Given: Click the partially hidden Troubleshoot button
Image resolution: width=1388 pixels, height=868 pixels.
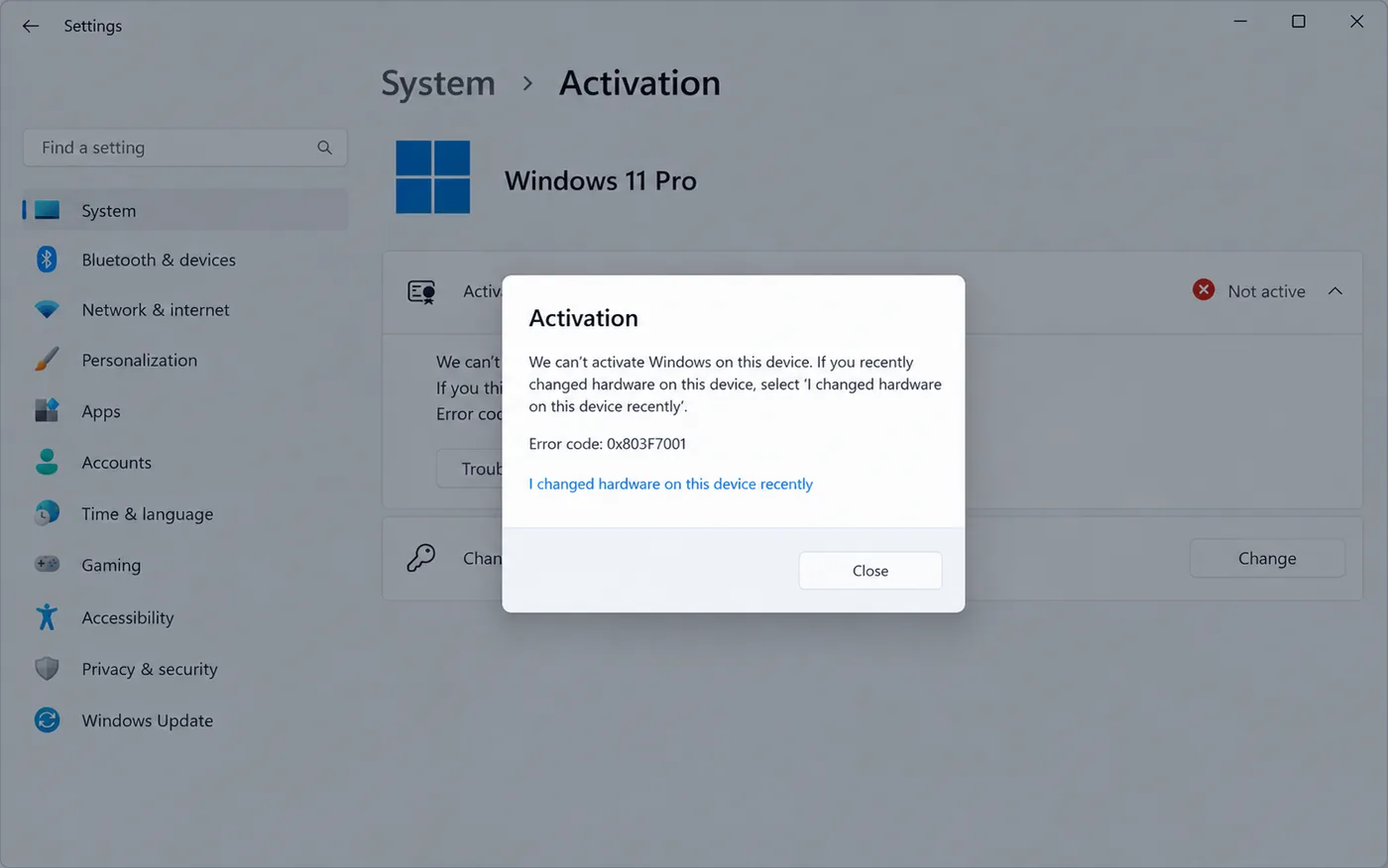Looking at the screenshot, I should pyautogui.click(x=470, y=468).
